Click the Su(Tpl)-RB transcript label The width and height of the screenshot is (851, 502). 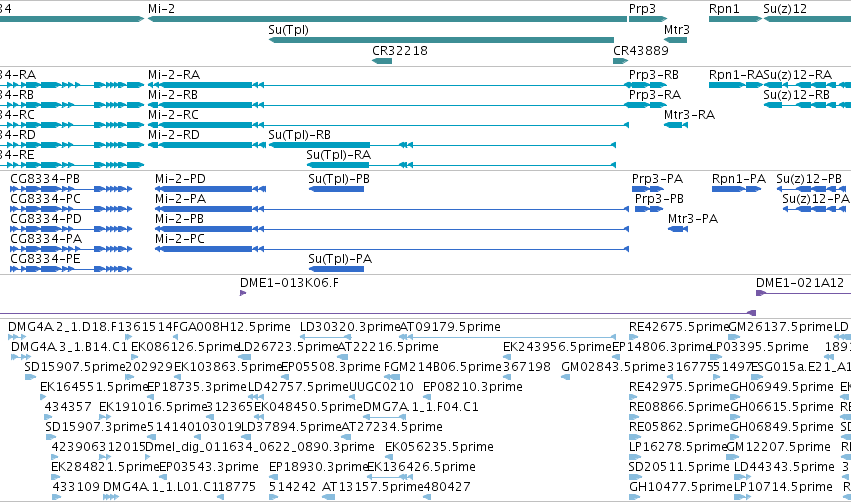click(x=299, y=135)
